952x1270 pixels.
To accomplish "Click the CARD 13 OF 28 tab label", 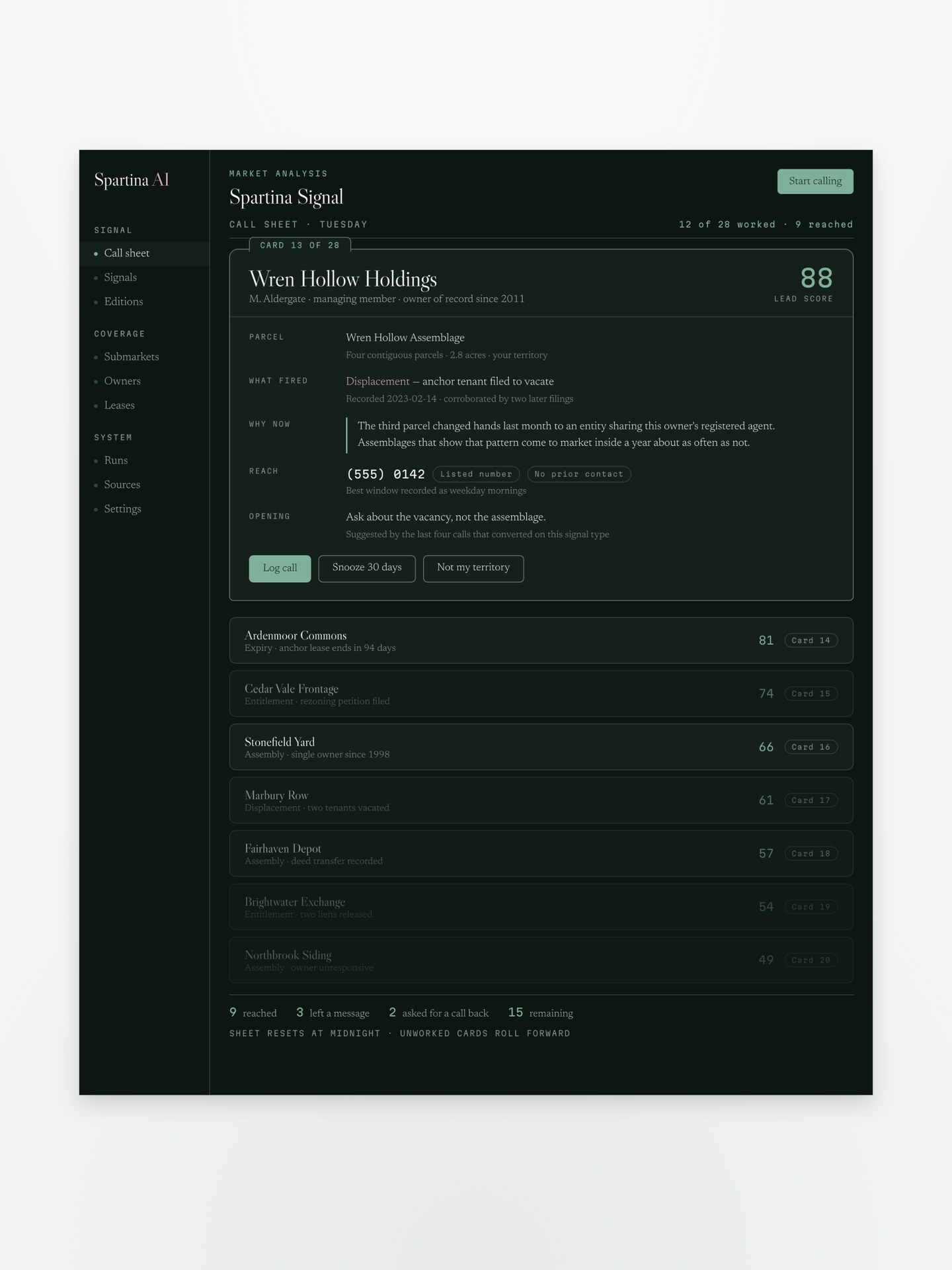I will (299, 245).
